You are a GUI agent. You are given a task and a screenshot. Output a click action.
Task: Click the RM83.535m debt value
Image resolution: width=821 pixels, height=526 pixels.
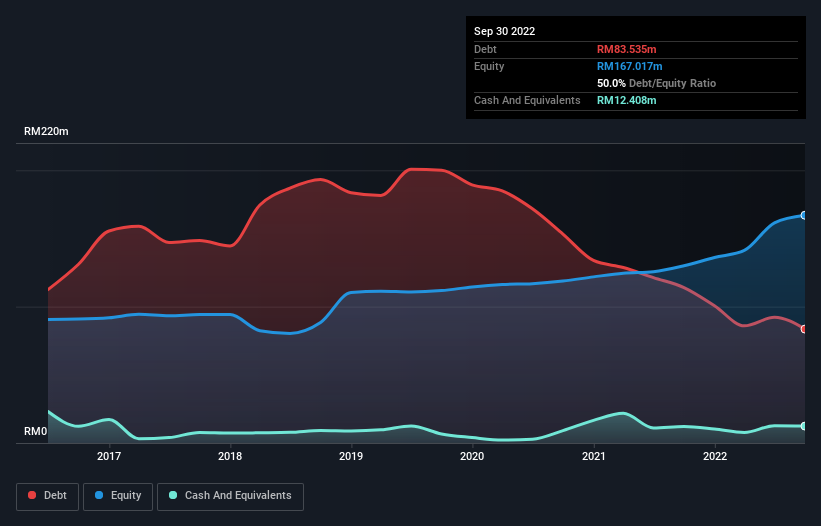(627, 49)
